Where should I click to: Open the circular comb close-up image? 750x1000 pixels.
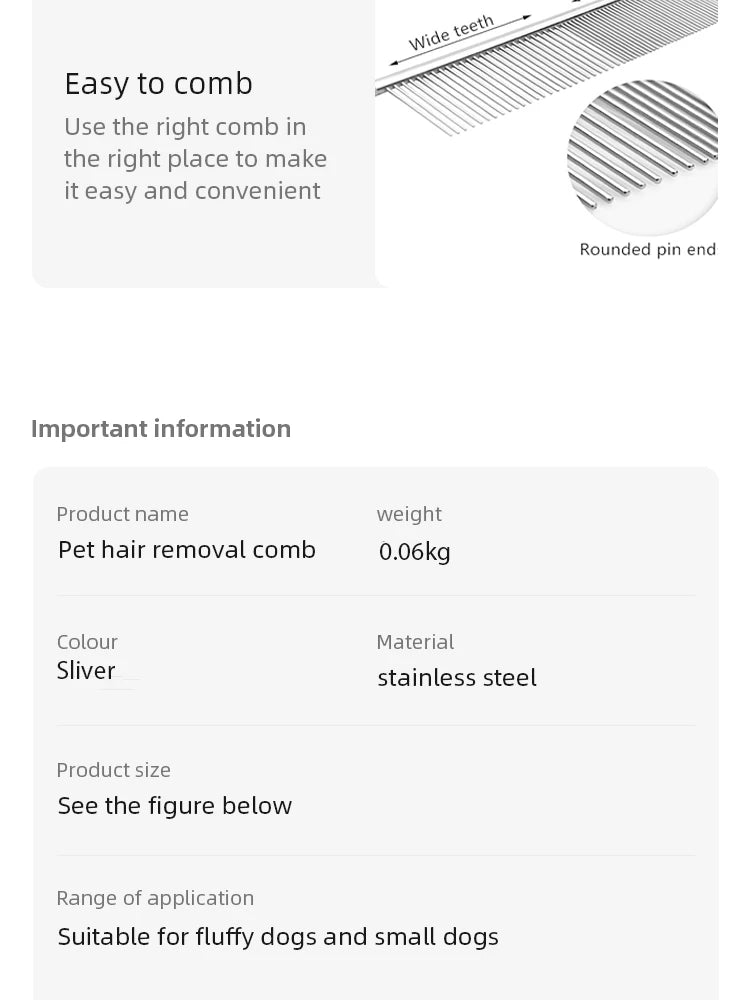(642, 157)
